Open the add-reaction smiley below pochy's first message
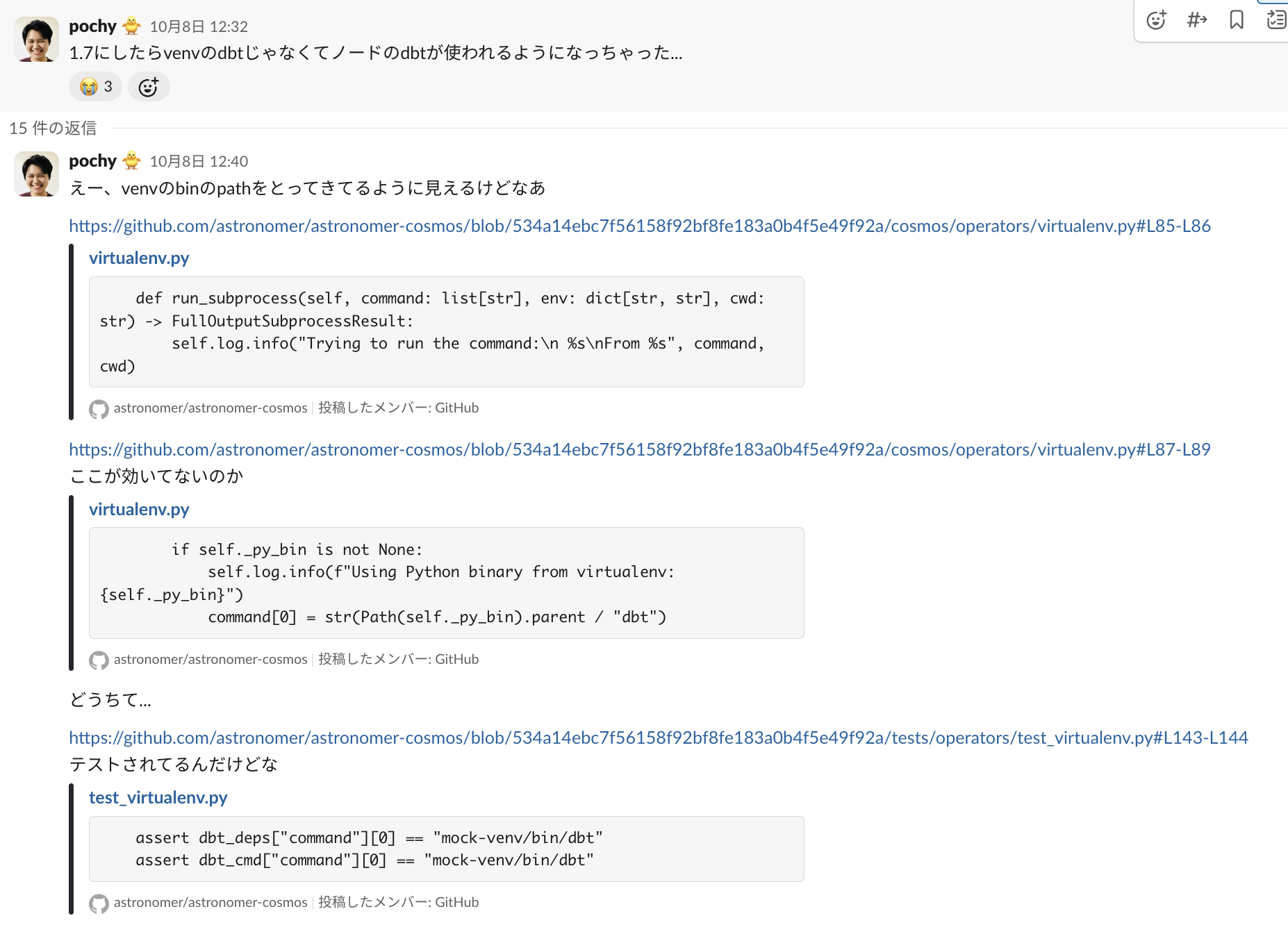Screen dimensions: 1288x925 (148, 86)
